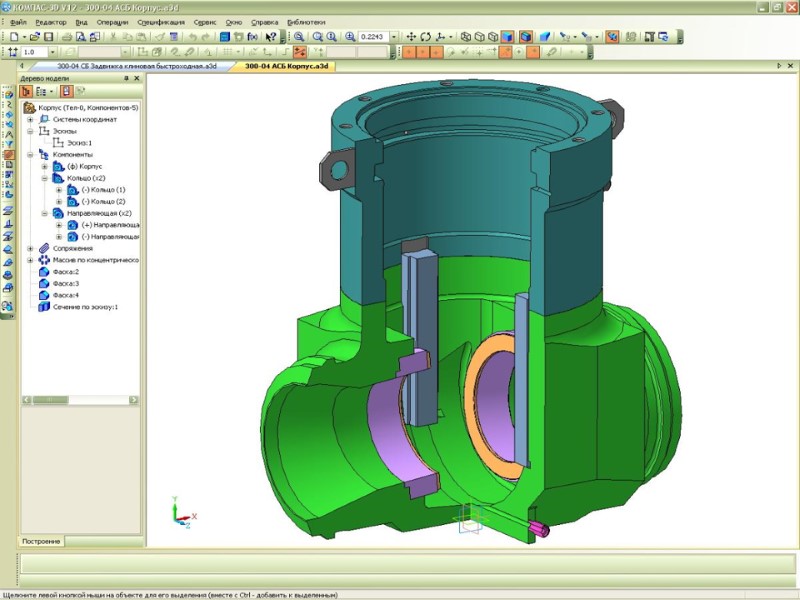Open the view orientation axes dropdown arrow
This screenshot has width=800, height=600.
pos(451,37)
